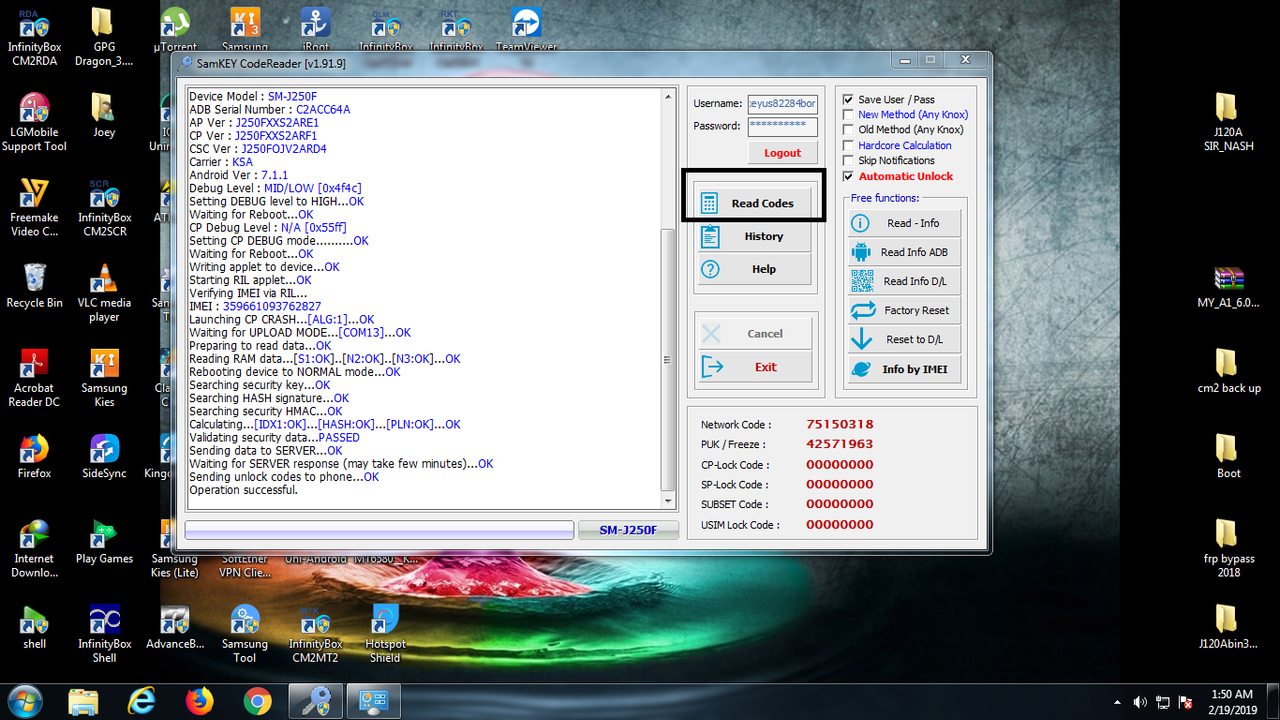The height and width of the screenshot is (720, 1280).
Task: Click the Read - Info function button
Action: tap(904, 223)
